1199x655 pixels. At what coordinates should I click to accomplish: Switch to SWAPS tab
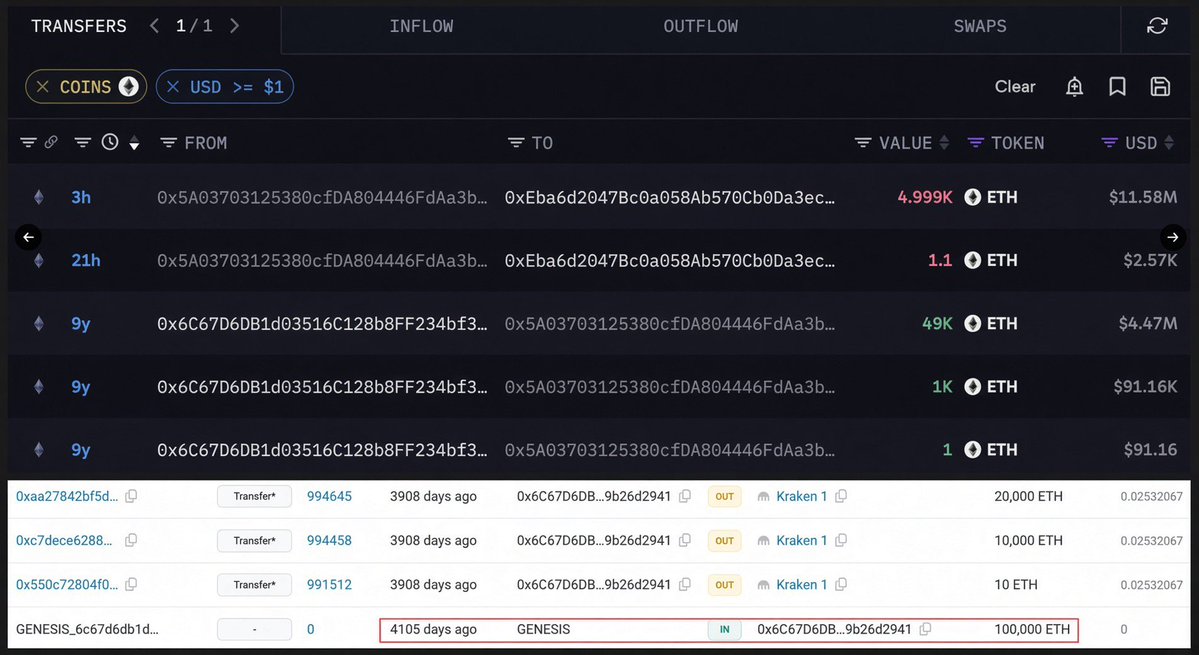980,26
